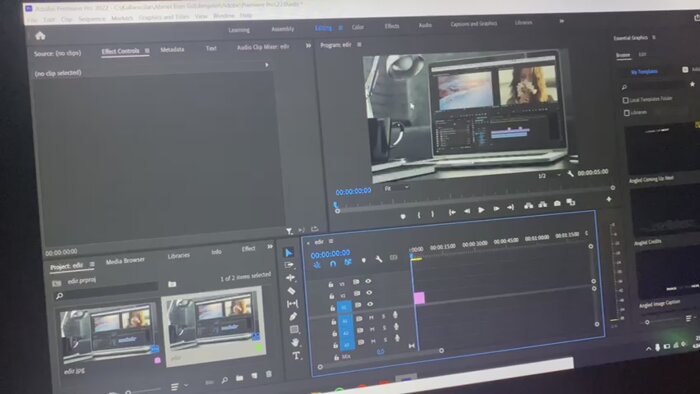Open the Media Browser tab
700x394 pixels.
tap(125, 261)
